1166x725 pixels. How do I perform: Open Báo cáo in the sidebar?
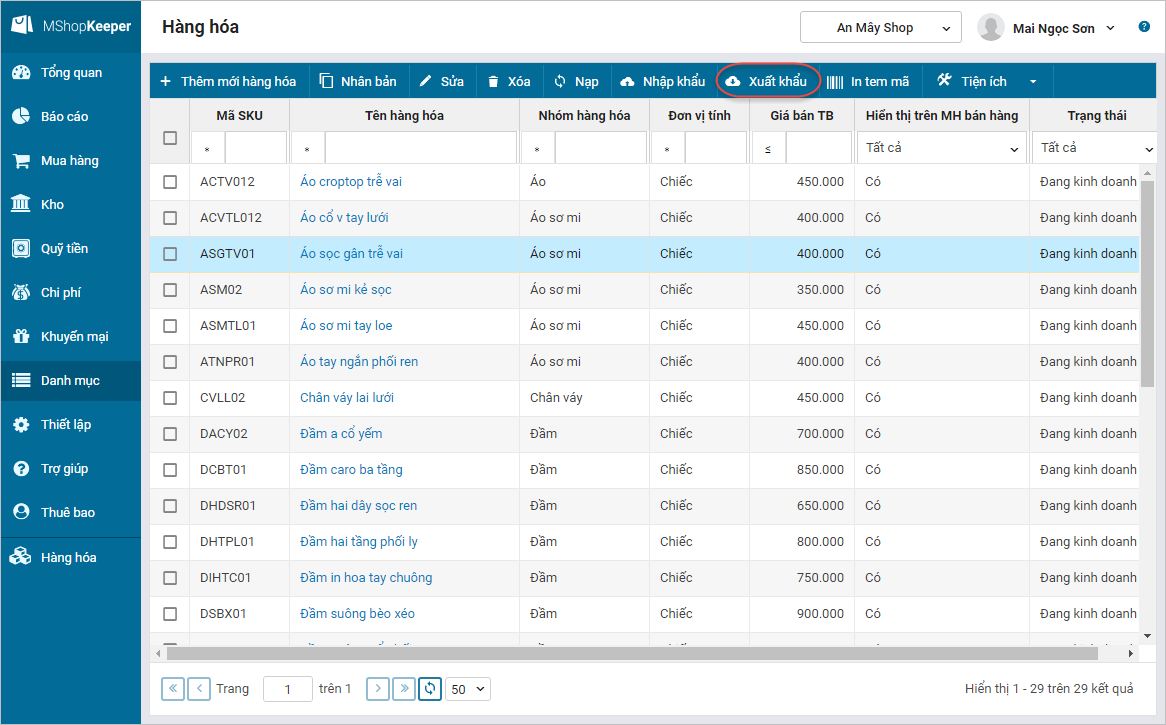point(64,117)
